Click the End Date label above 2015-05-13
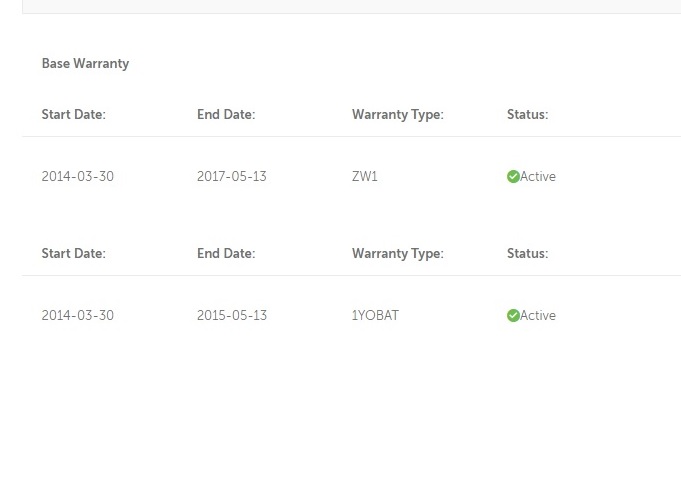681x480 pixels. point(226,254)
